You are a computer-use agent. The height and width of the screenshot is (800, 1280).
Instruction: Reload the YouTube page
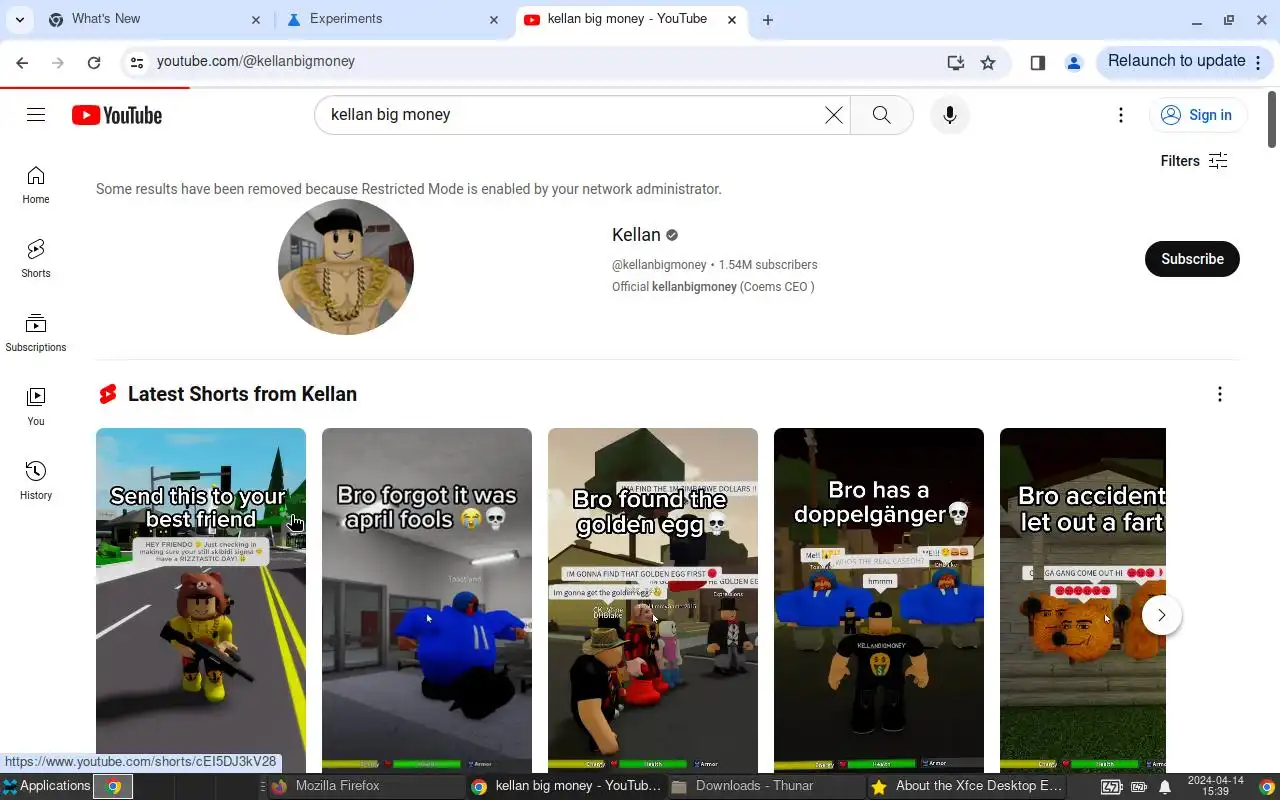[x=94, y=62]
